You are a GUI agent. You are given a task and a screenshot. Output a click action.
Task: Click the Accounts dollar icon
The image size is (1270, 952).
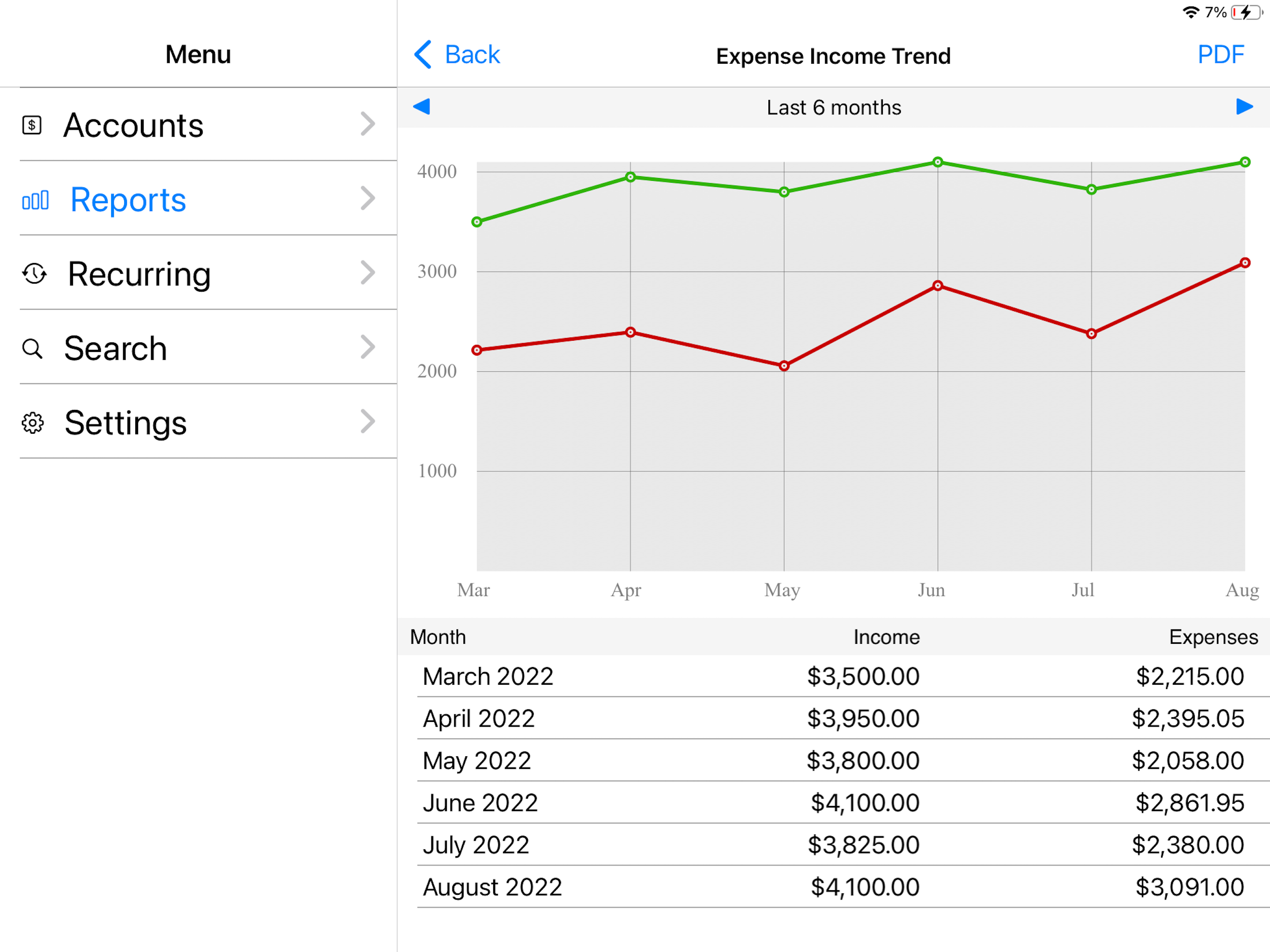[x=32, y=125]
